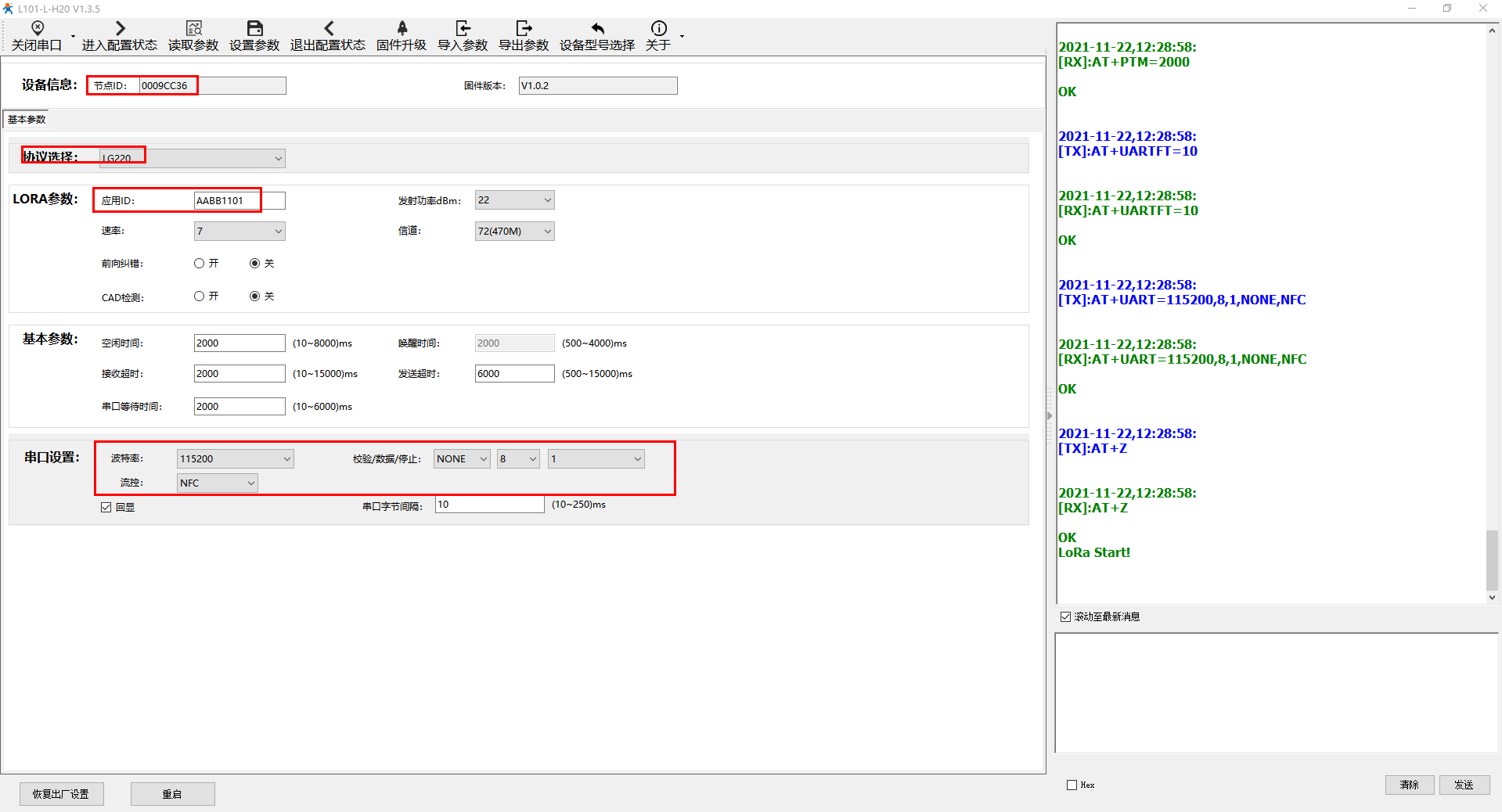
Task: Enable 前向纠错 with the 开 radio button
Action: [x=200, y=264]
